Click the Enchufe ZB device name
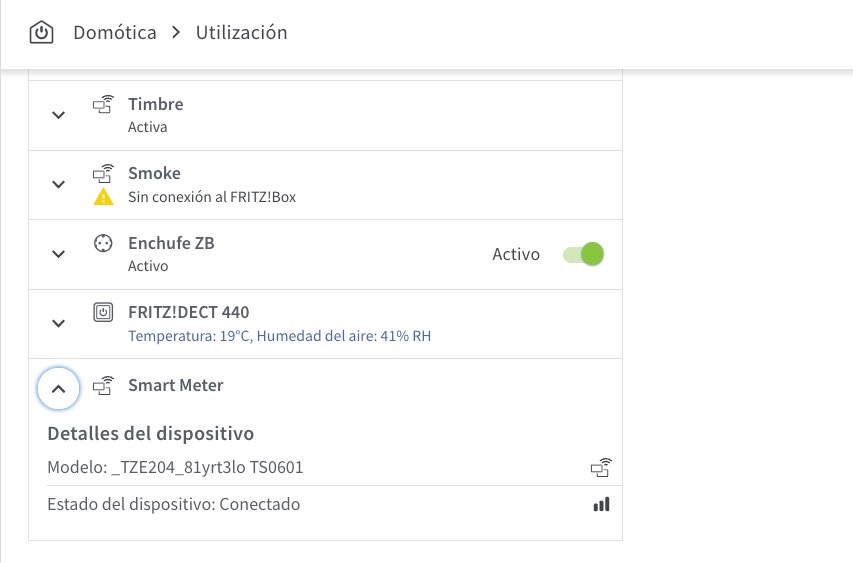The height and width of the screenshot is (563, 853). pos(171,243)
